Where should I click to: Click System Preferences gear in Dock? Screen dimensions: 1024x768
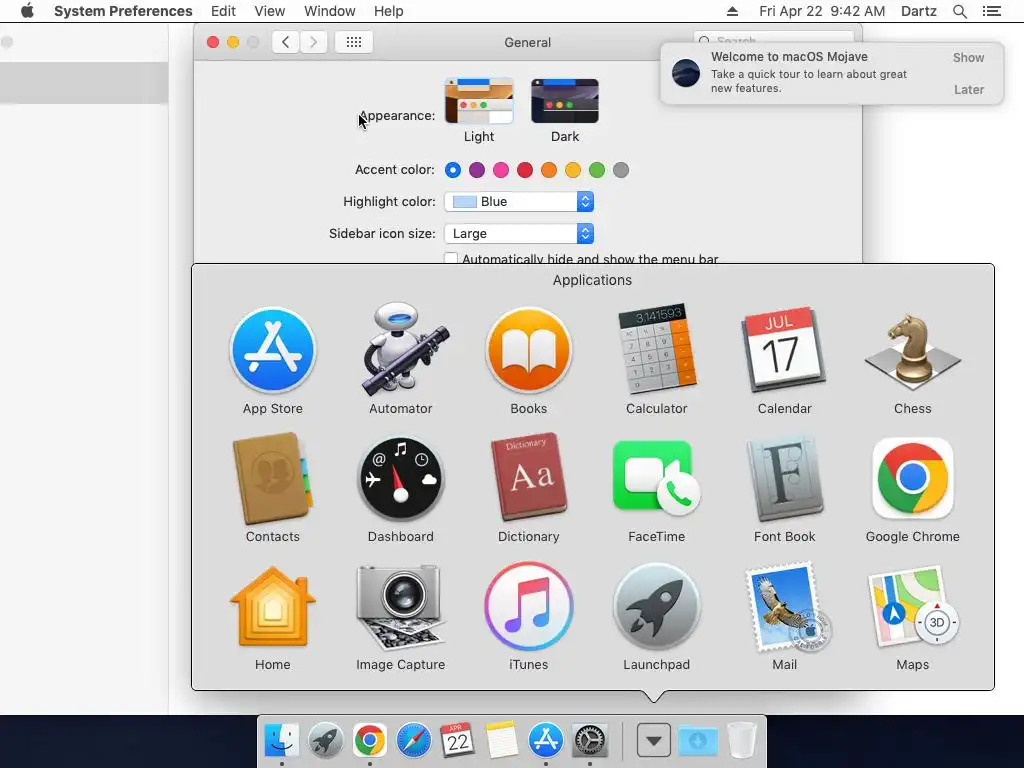590,741
